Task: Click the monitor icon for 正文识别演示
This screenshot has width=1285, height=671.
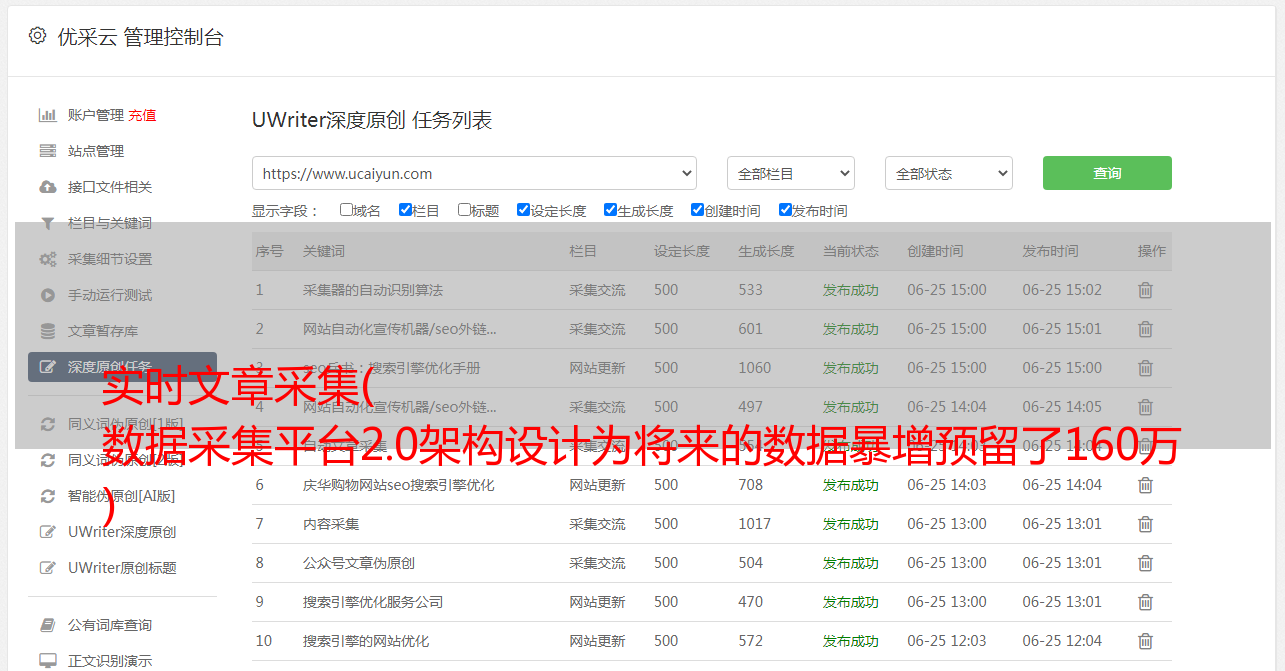Action: tap(47, 661)
